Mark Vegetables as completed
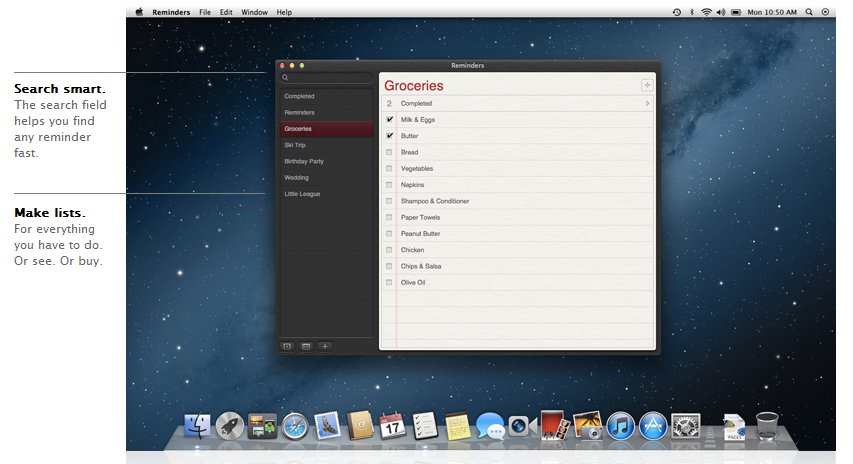The image size is (853, 464). pos(389,169)
